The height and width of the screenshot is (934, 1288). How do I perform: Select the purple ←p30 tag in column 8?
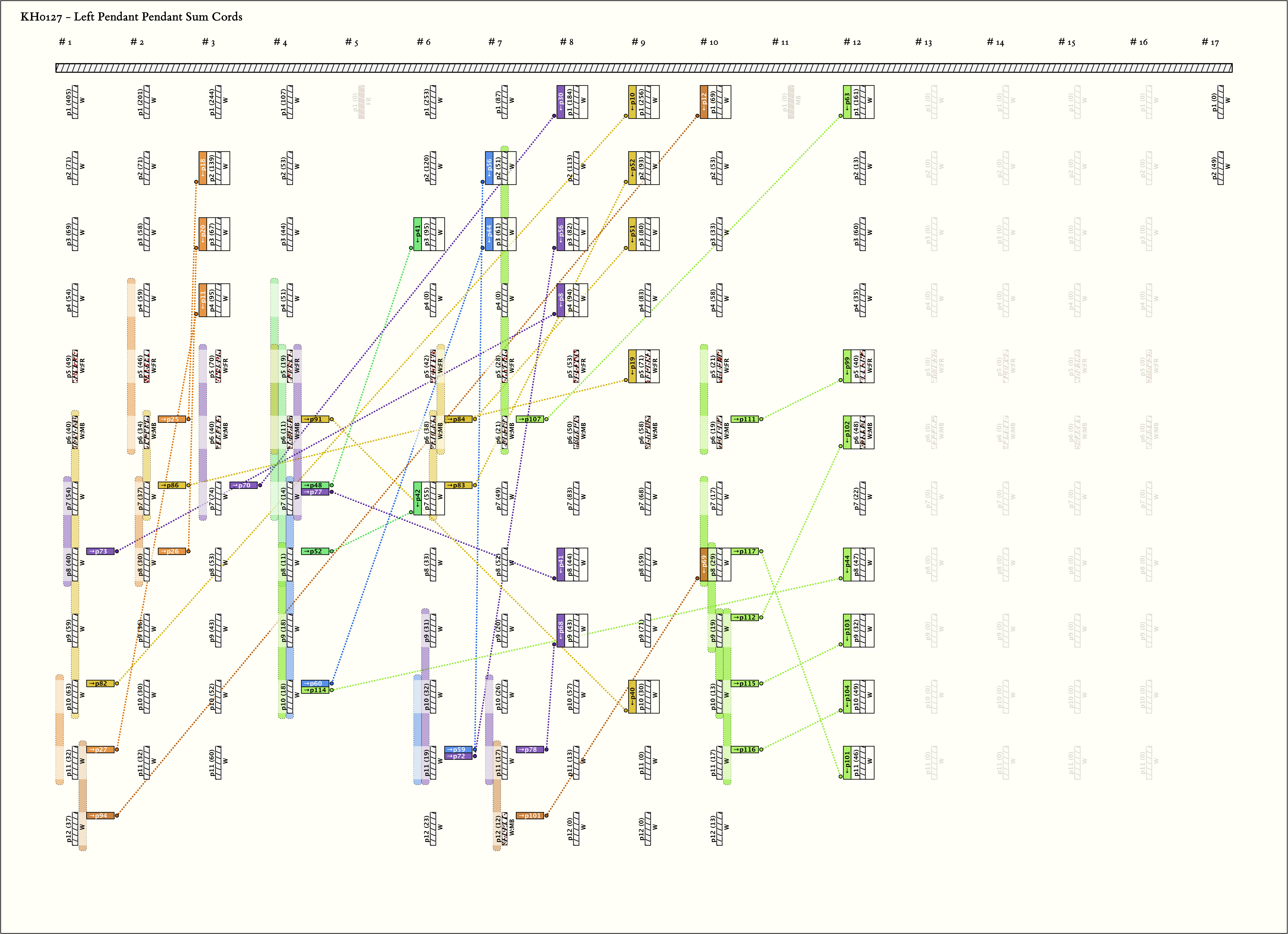click(560, 102)
